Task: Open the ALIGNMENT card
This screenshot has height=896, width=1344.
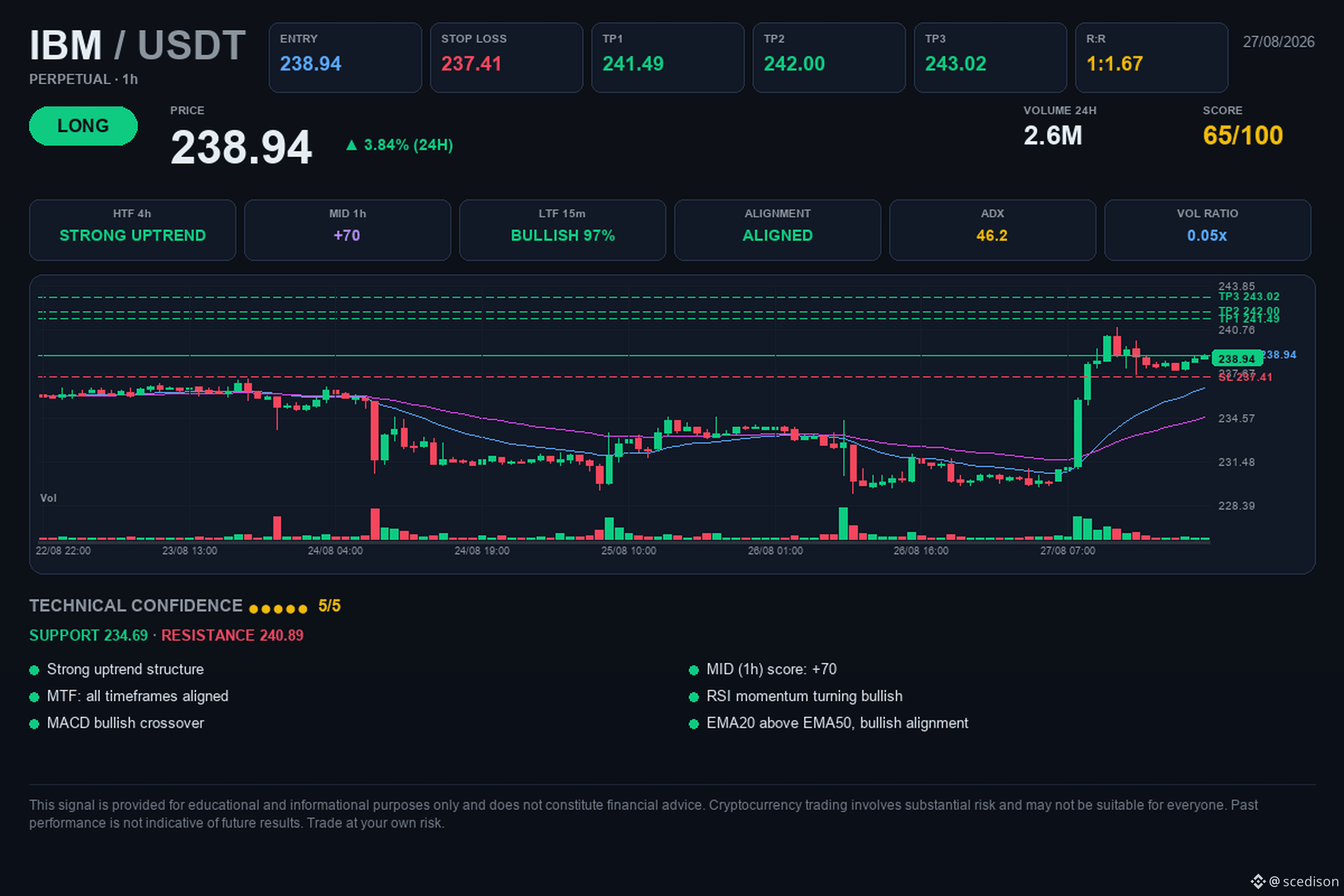Action: pyautogui.click(x=777, y=230)
